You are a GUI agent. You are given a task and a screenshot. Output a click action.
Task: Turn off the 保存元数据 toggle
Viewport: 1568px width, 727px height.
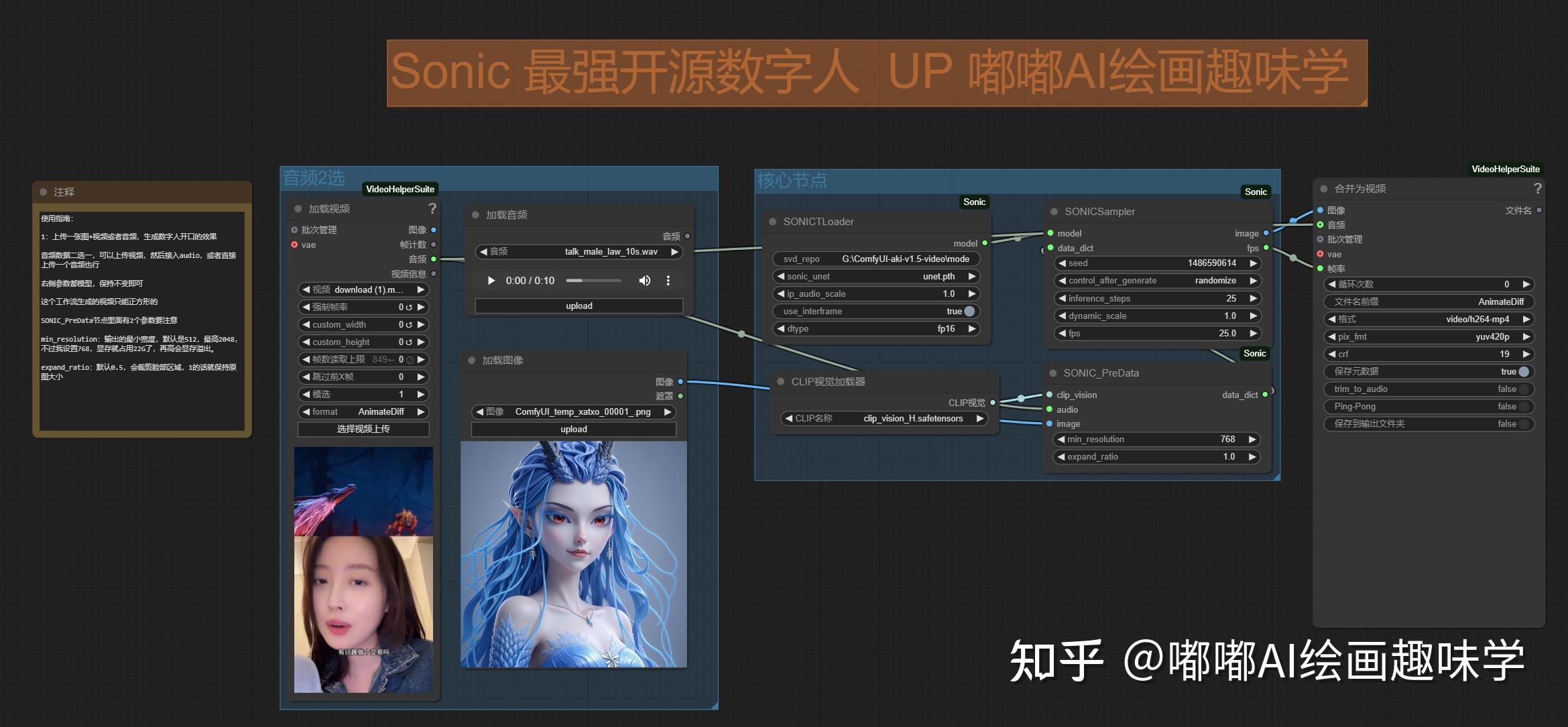(x=1523, y=371)
